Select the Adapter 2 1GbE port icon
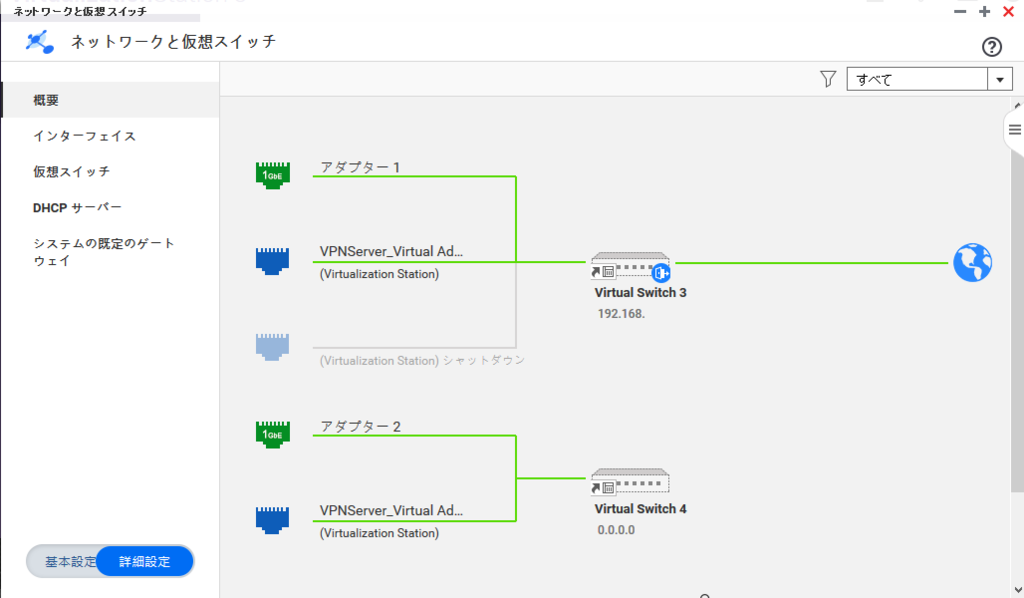This screenshot has width=1024, height=598. [x=272, y=434]
